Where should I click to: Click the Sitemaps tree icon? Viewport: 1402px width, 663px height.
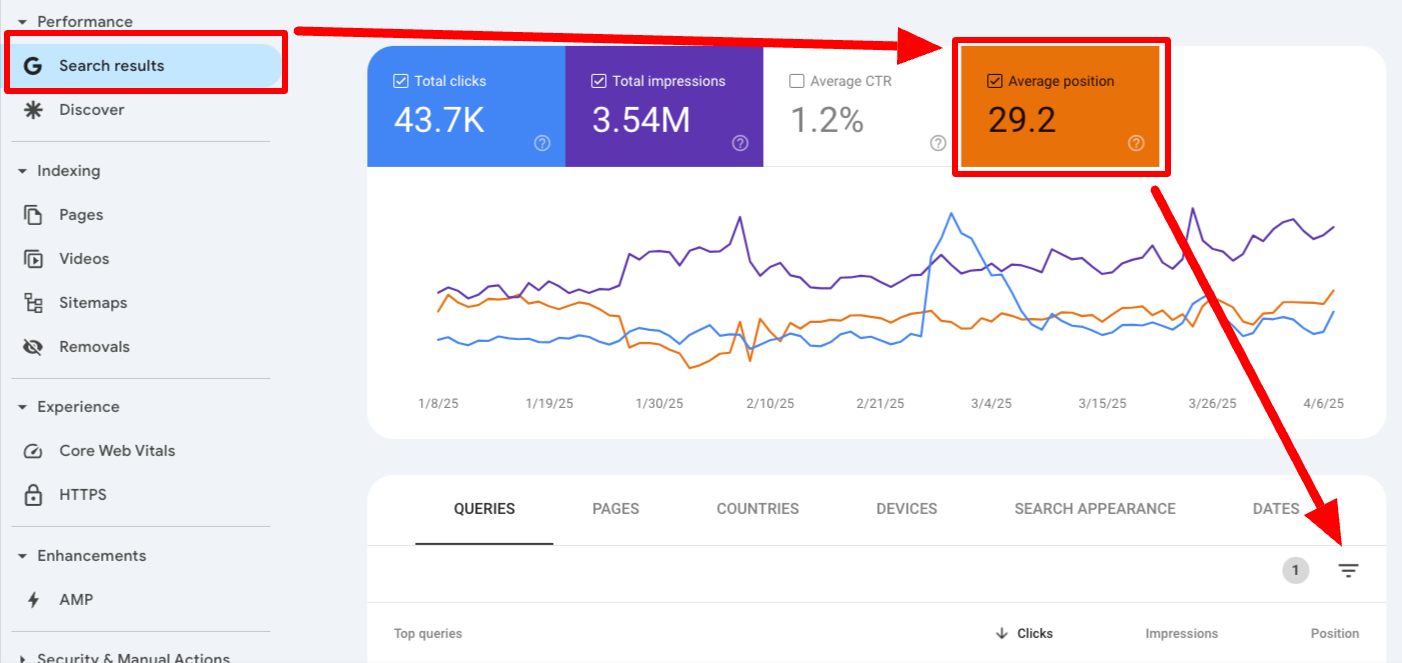coord(33,303)
